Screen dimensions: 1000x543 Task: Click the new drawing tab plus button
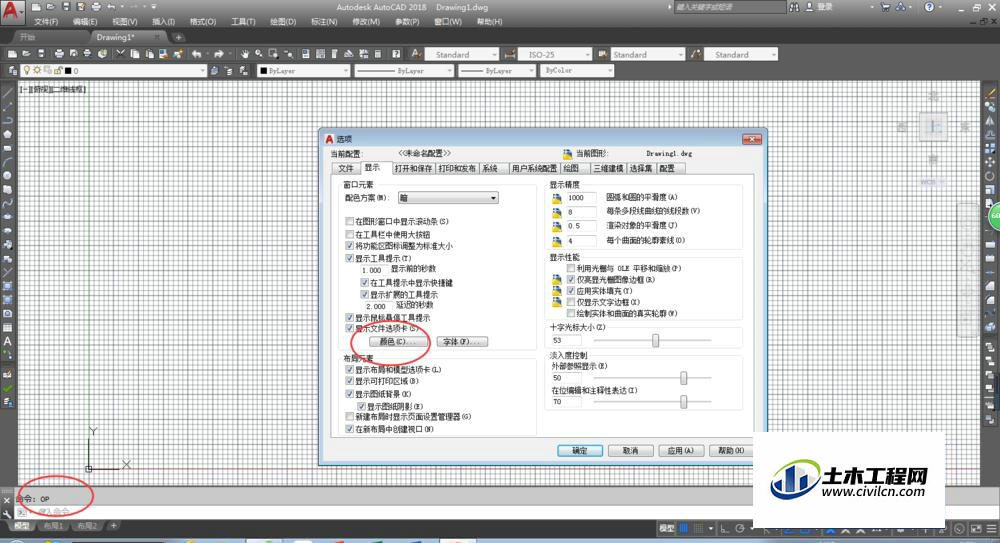[179, 37]
